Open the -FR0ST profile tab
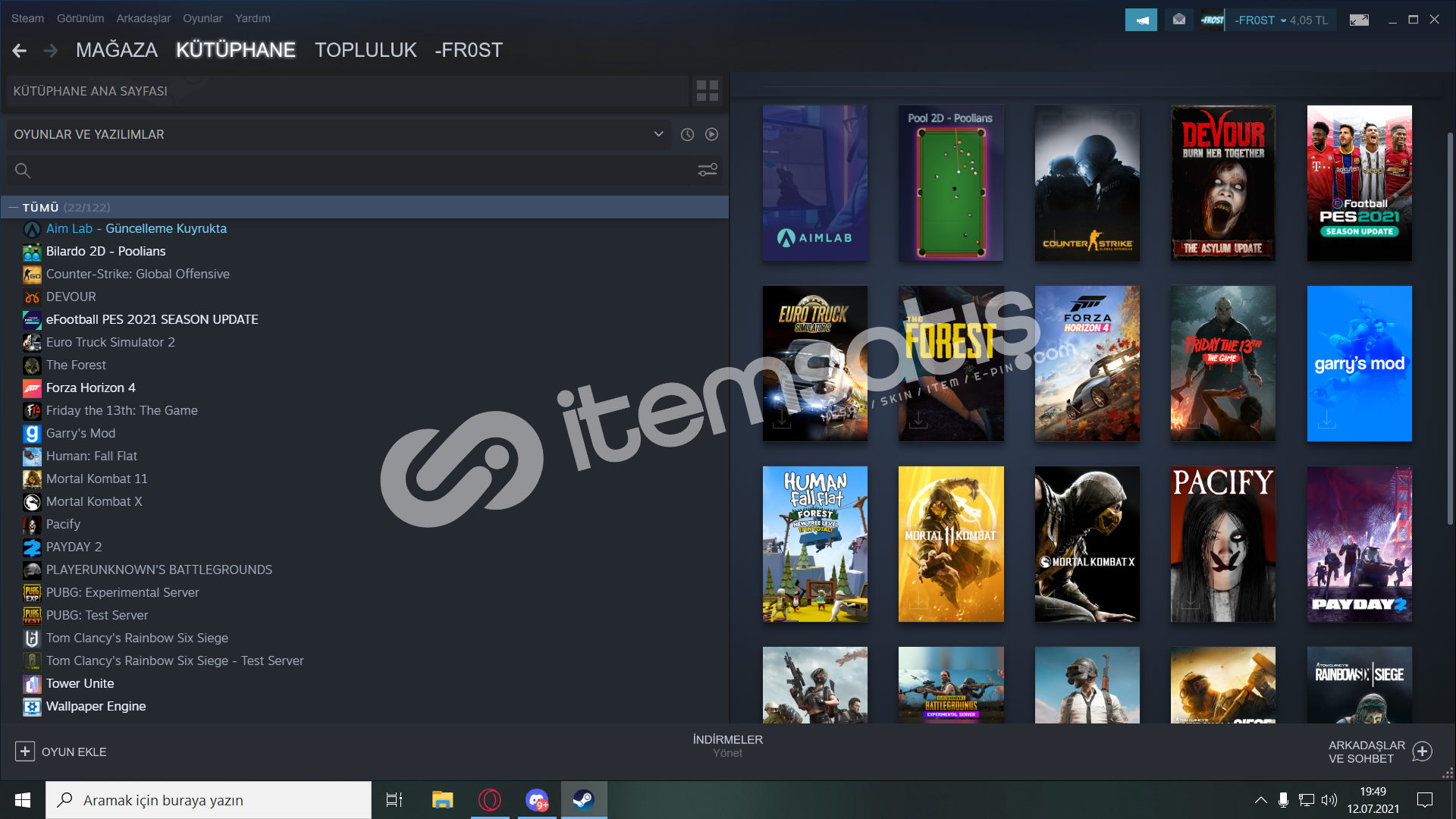Screen dimensions: 1456x819 point(469,50)
